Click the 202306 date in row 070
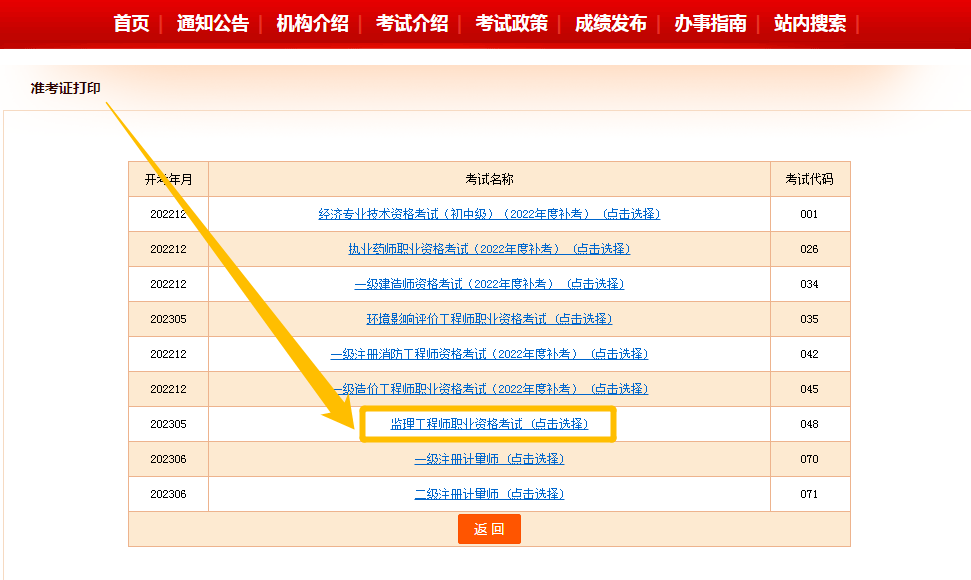Screen dimensions: 971x580 168,459
